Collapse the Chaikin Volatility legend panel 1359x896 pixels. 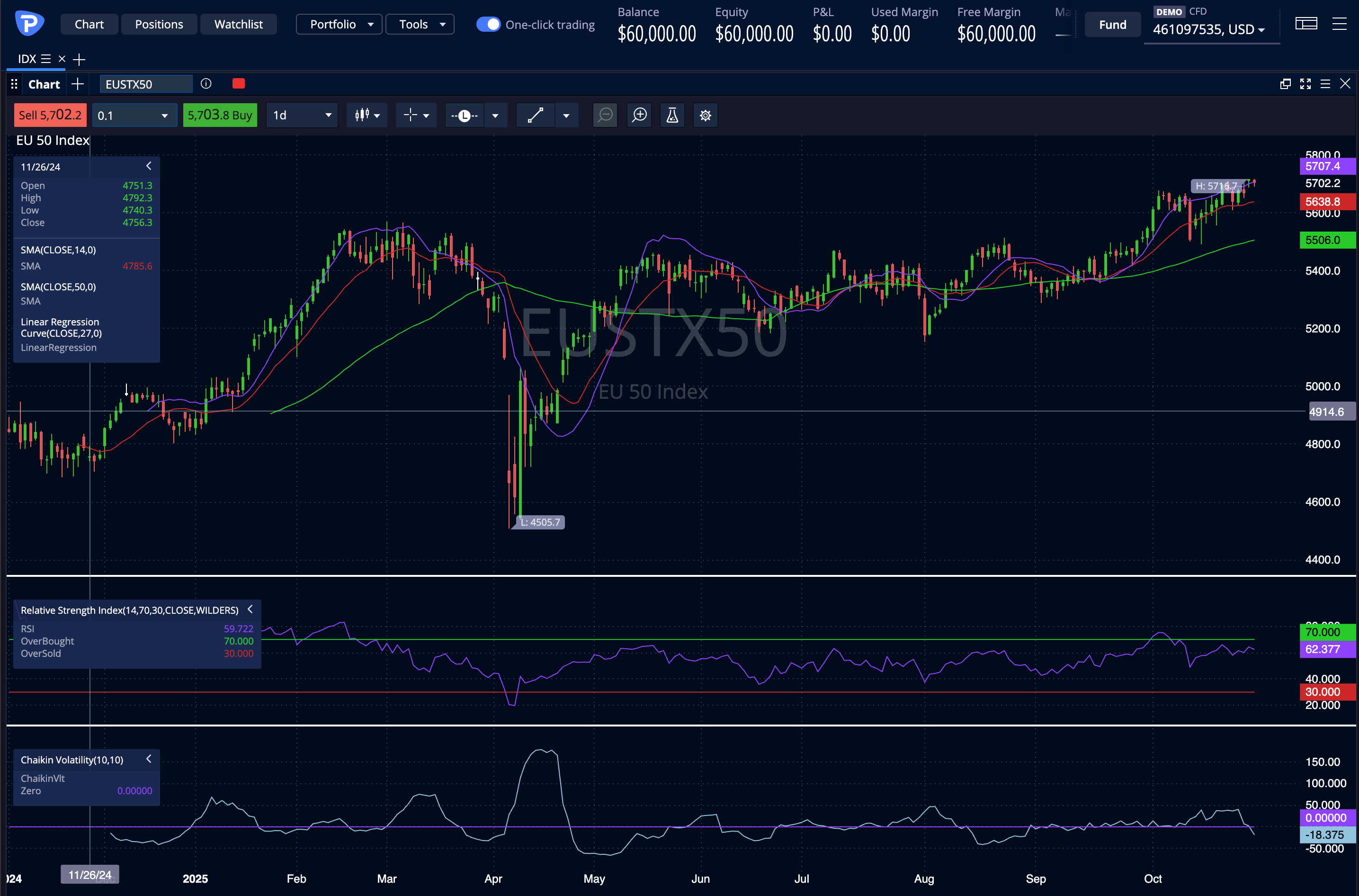(x=149, y=759)
